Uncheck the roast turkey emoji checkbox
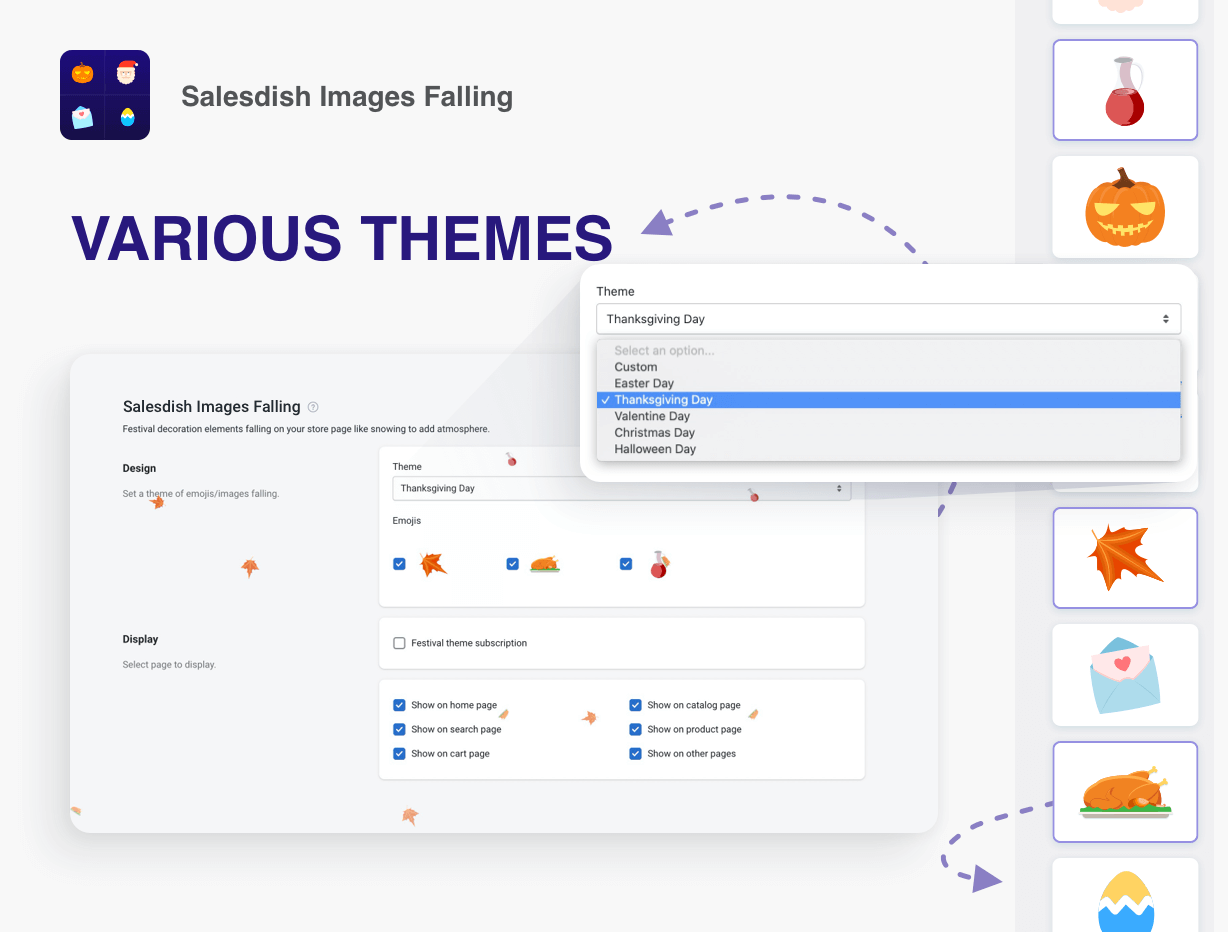Screen dimensions: 1228x932 tap(512, 564)
